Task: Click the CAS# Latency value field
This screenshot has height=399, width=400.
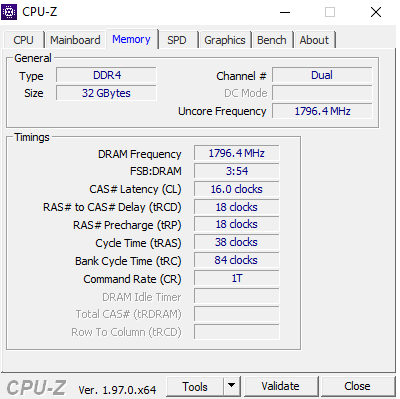Action: point(237,189)
